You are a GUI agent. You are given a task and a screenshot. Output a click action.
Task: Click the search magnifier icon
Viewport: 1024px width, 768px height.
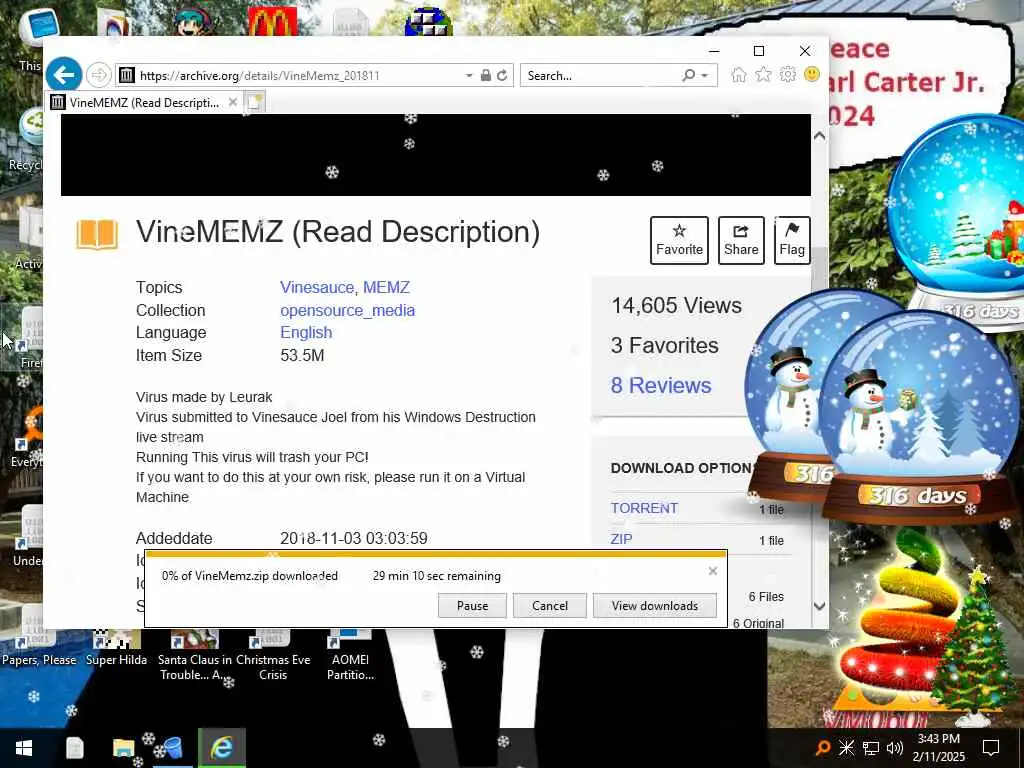coord(688,75)
